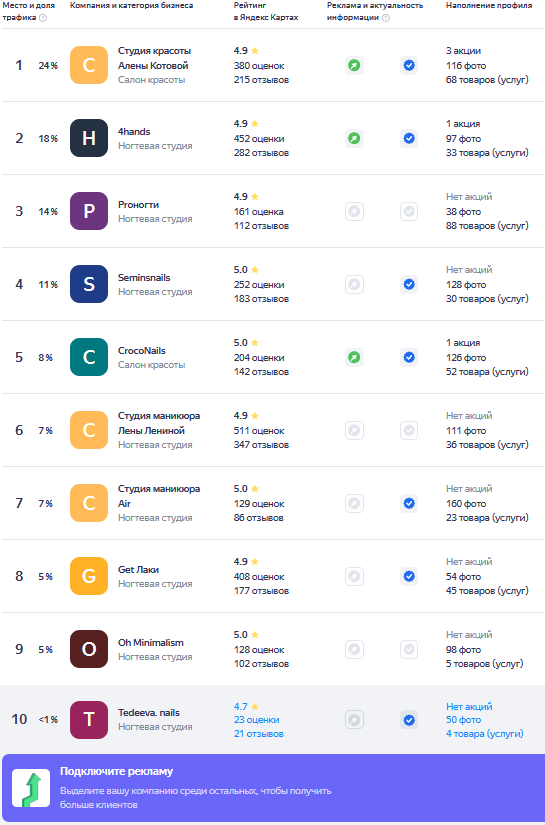This screenshot has width=545, height=825.
Task: Click the grey advertising icon in Pronogti row
Action: (x=355, y=212)
